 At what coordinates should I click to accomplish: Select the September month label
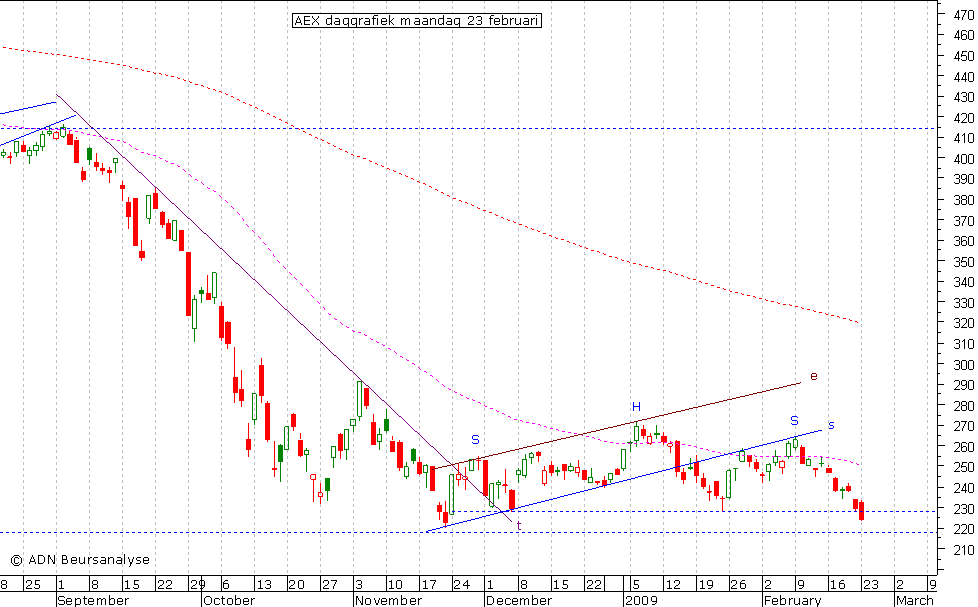(93, 600)
